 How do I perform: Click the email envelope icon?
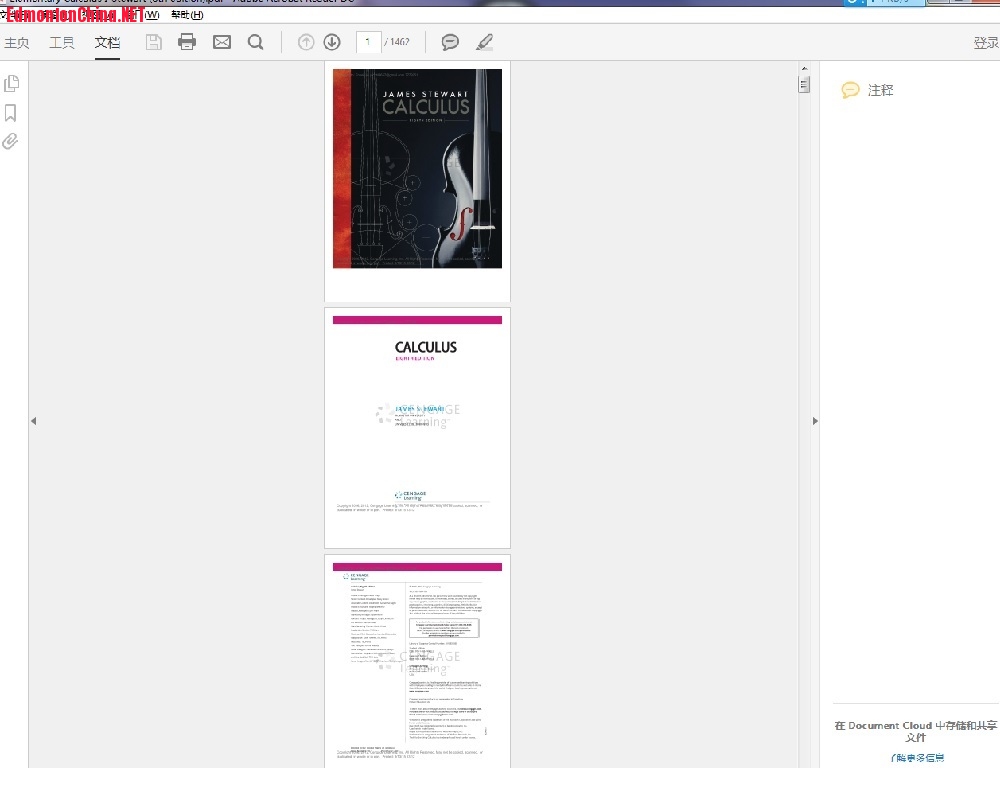[x=221, y=42]
